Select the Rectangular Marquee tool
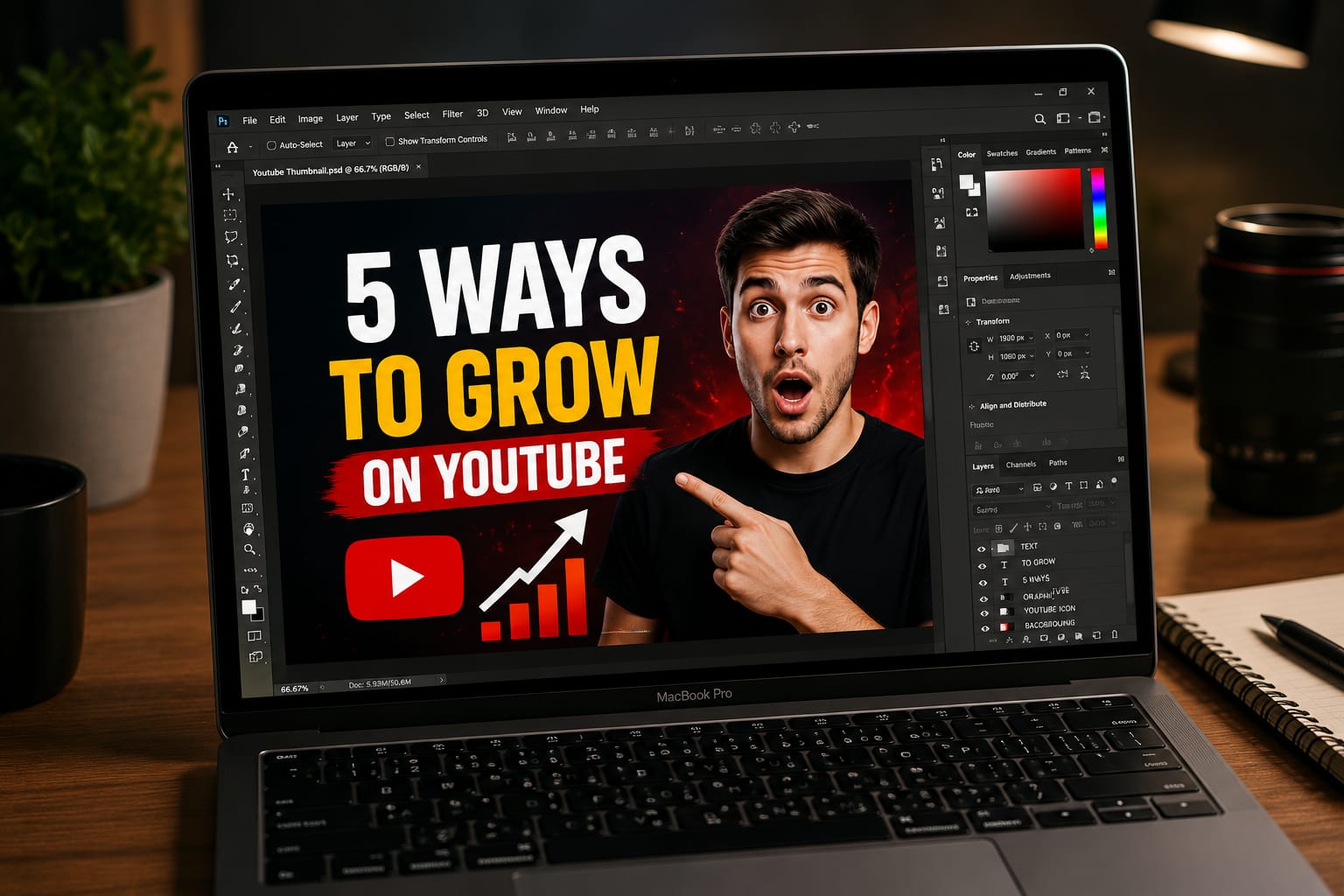The height and width of the screenshot is (896, 1344). 230,214
